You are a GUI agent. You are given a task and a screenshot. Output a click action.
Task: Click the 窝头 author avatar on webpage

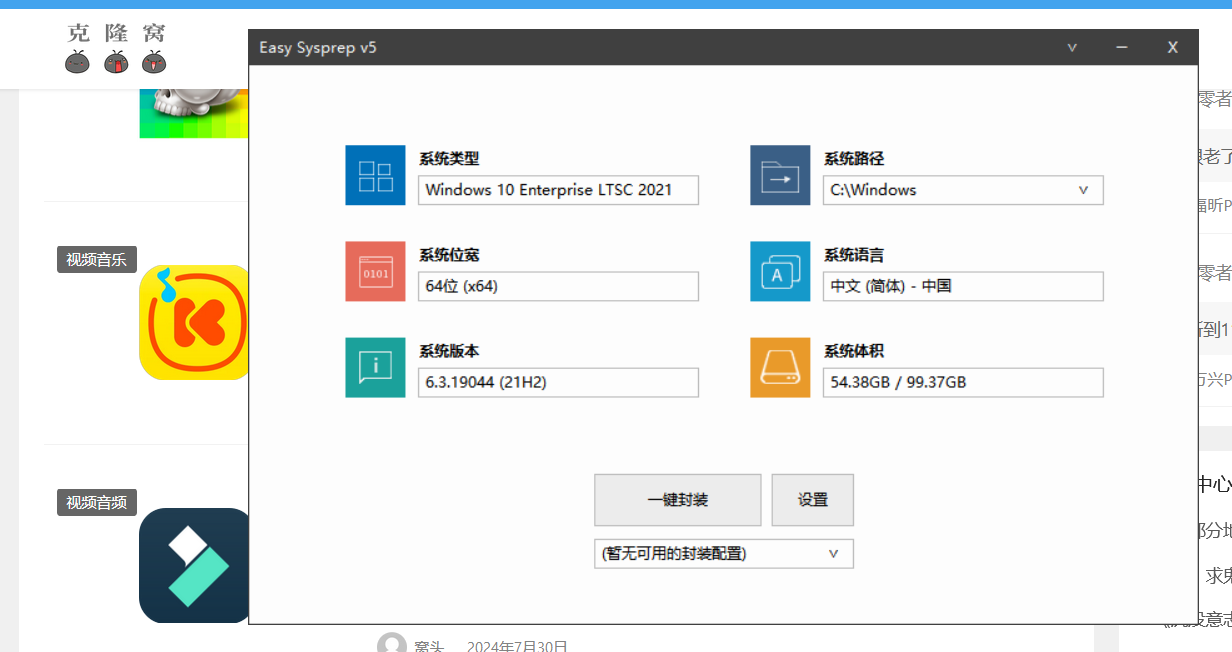(x=392, y=644)
